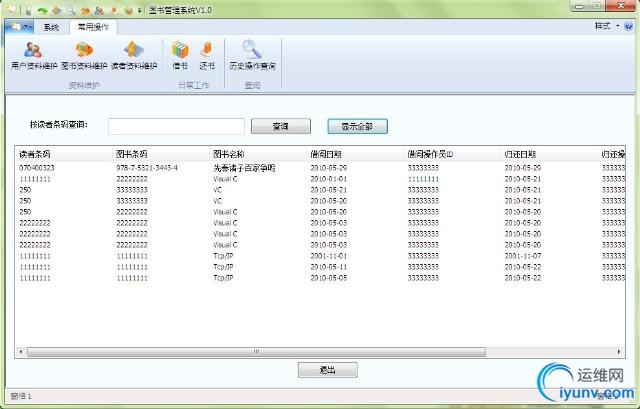This screenshot has width=640, height=409.
Task: Click the blue help icon at top right
Action: point(629,26)
